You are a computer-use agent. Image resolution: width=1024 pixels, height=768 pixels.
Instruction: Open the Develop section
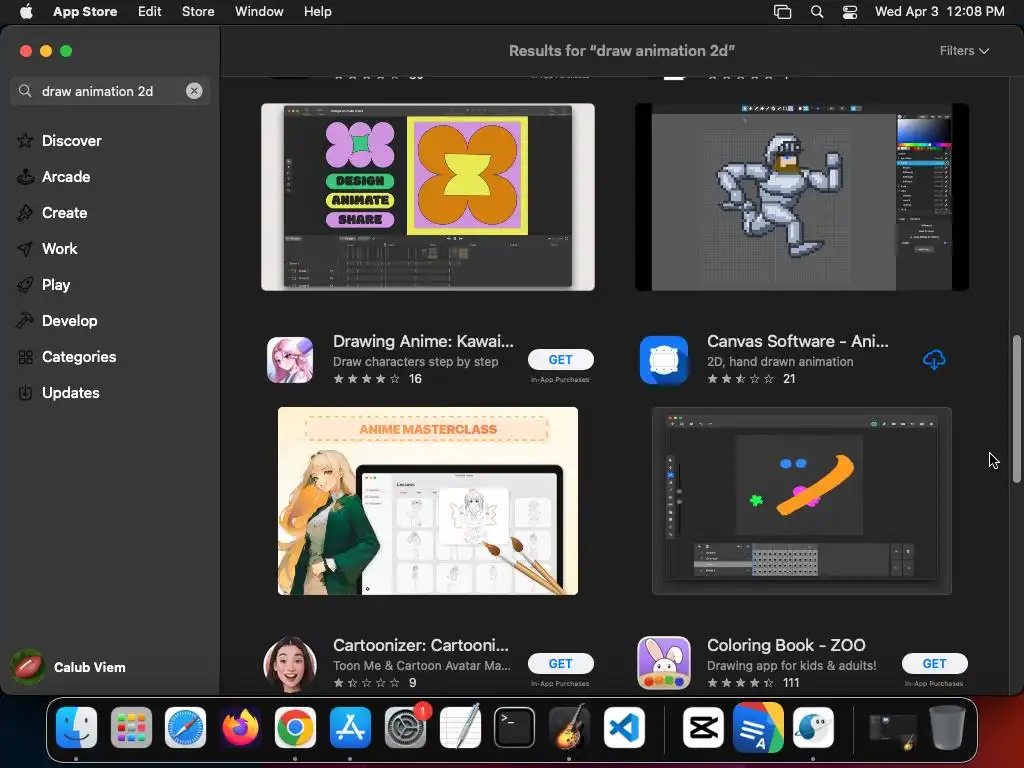[x=69, y=320]
